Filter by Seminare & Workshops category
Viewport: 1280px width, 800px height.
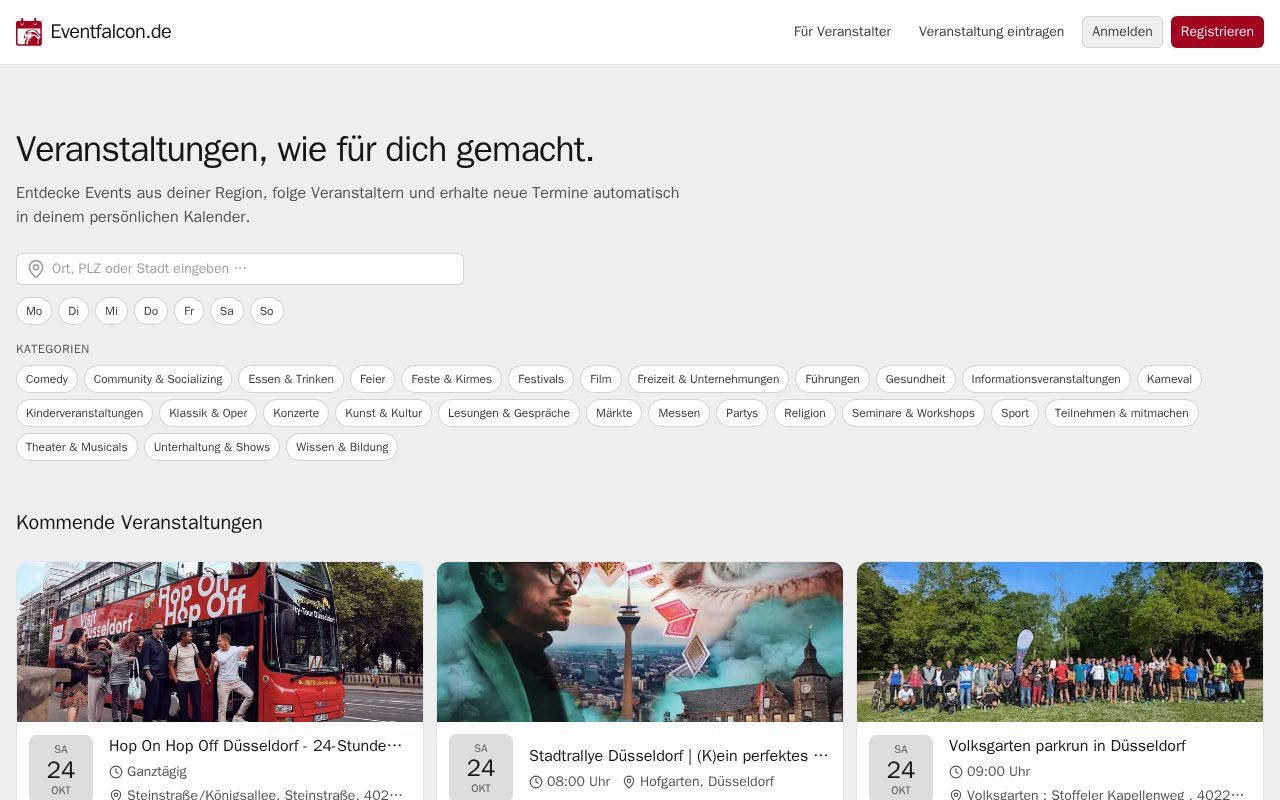coord(913,413)
